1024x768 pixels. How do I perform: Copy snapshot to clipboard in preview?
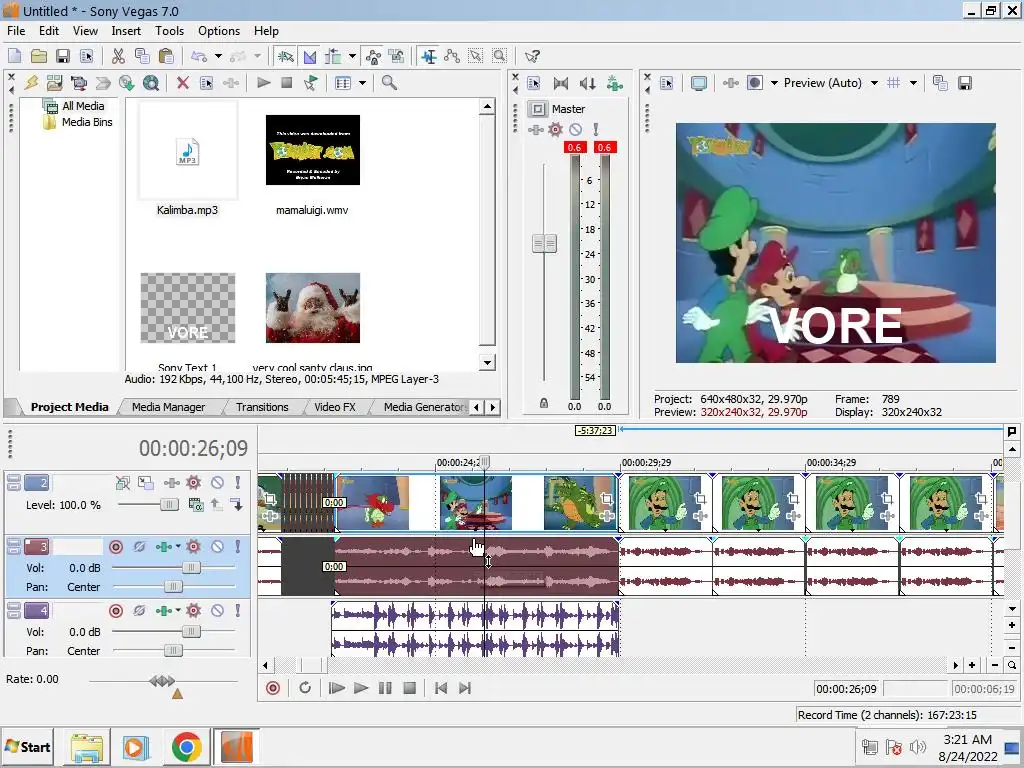click(940, 83)
